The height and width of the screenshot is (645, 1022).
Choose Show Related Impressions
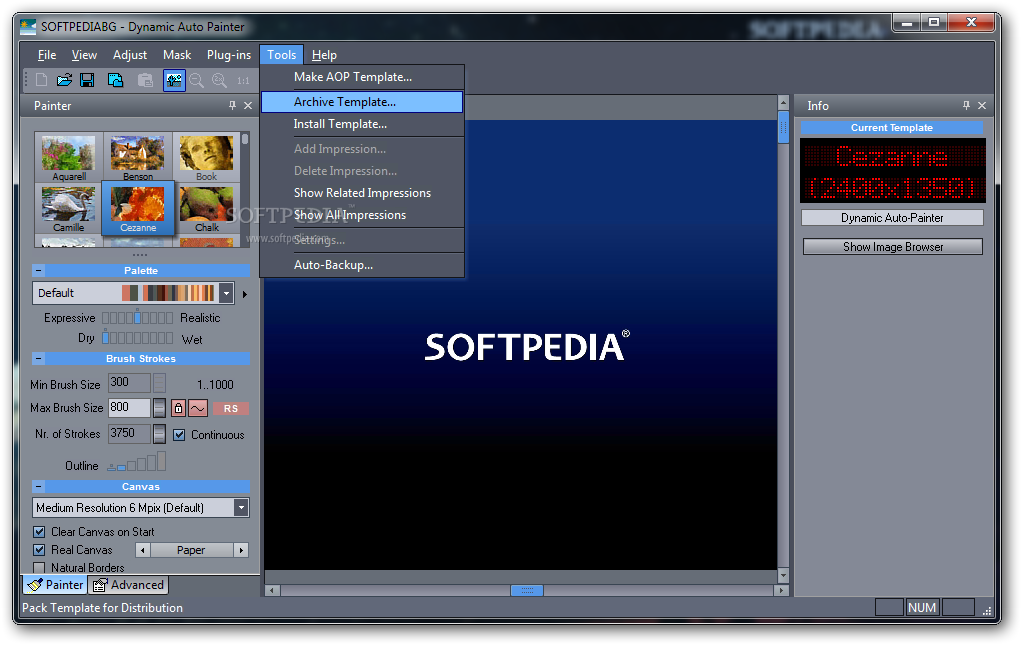(362, 193)
